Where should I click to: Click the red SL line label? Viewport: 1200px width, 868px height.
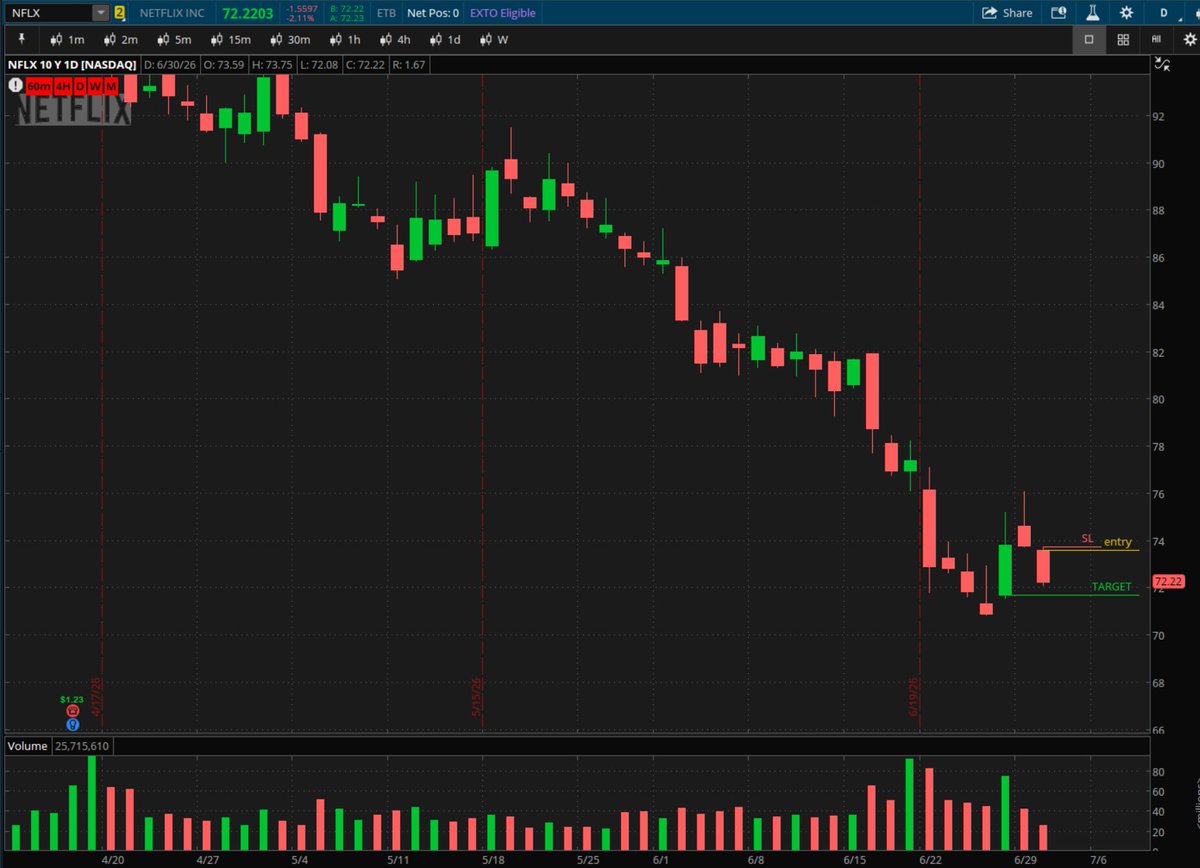tap(1087, 538)
